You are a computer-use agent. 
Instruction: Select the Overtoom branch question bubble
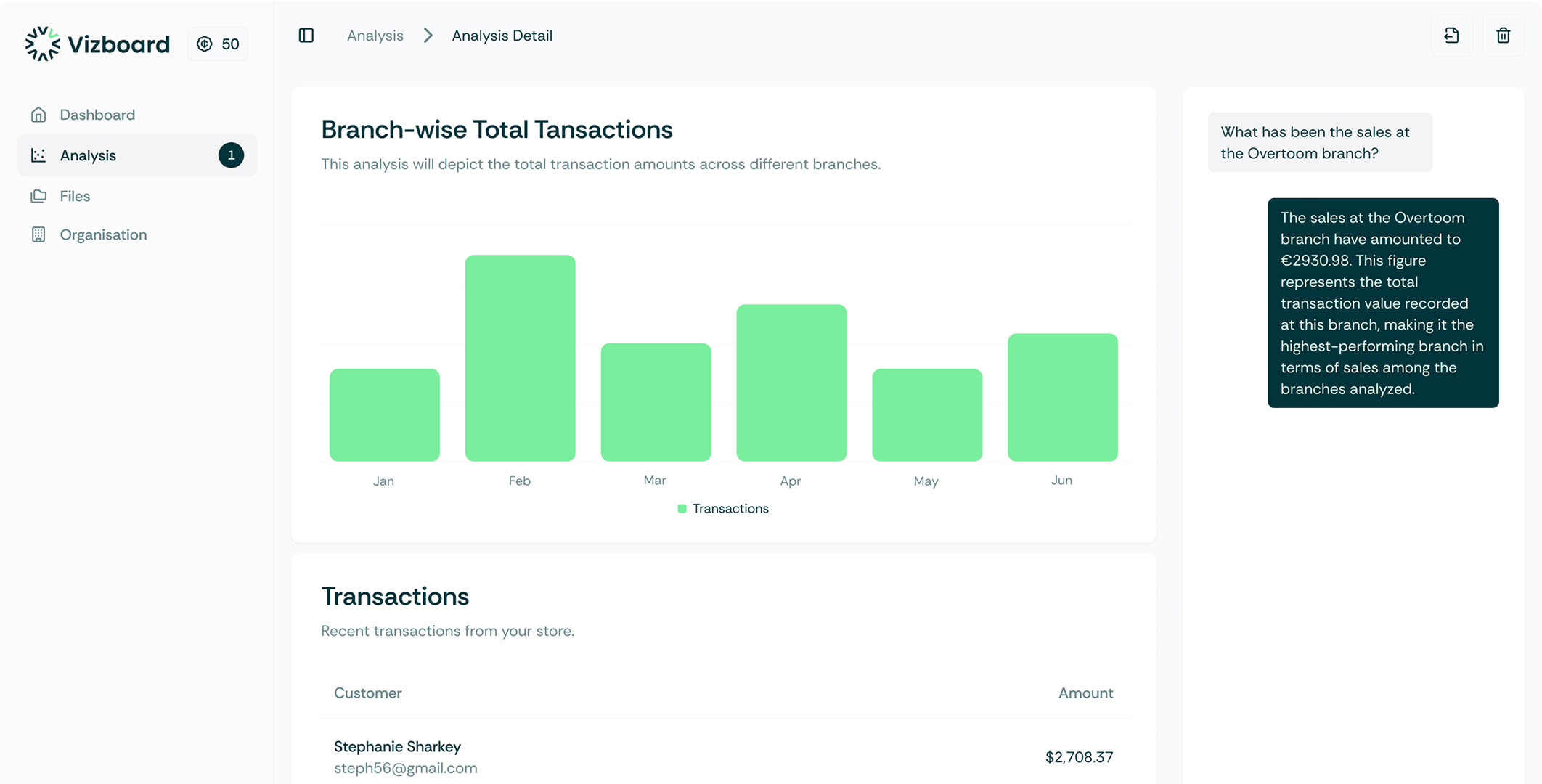pyautogui.click(x=1319, y=142)
